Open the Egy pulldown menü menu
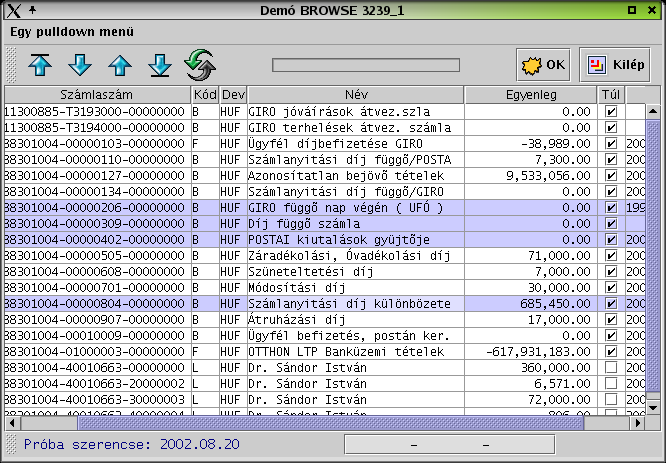The height and width of the screenshot is (463, 666). click(x=72, y=32)
